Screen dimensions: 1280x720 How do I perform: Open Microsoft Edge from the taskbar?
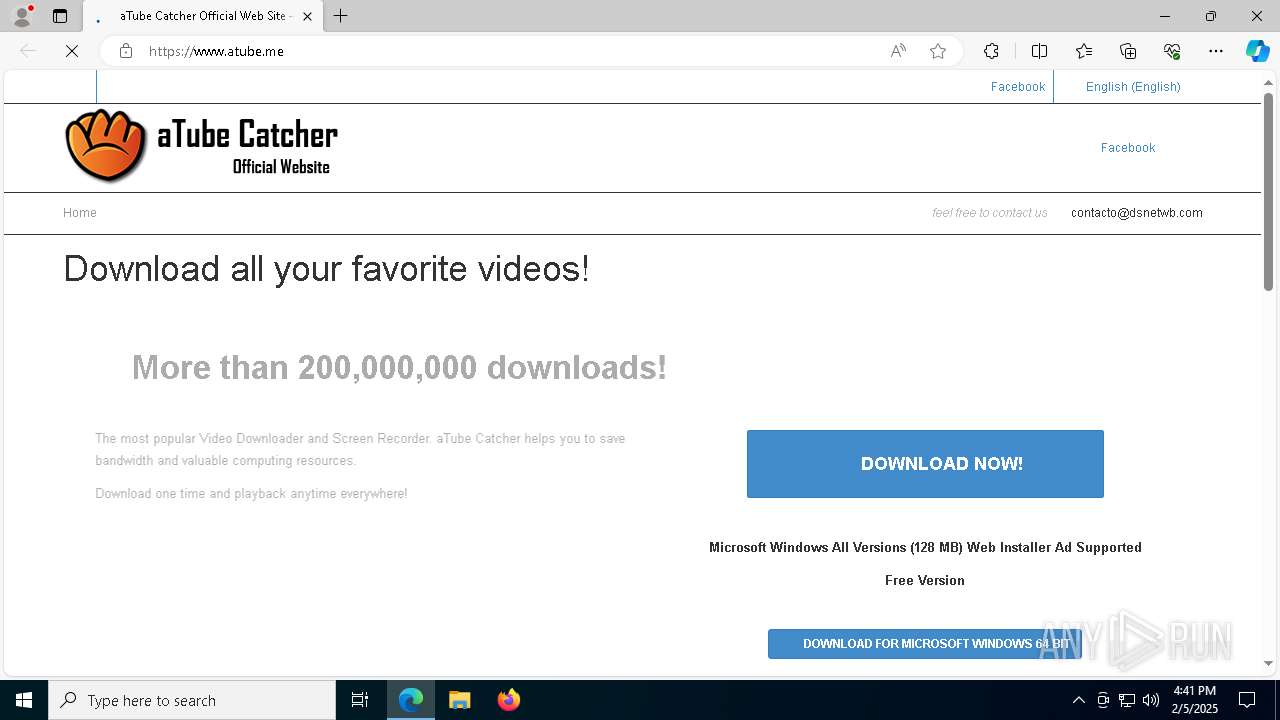click(x=411, y=700)
